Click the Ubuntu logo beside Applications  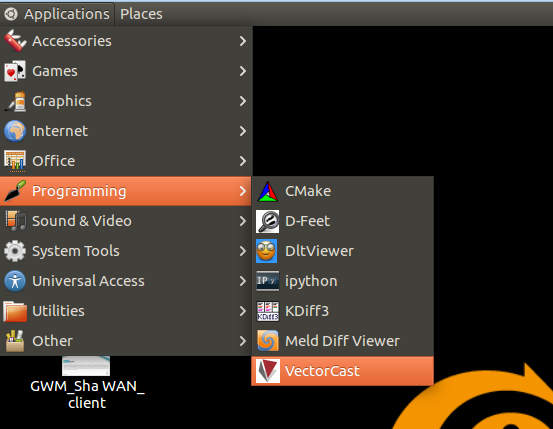click(11, 14)
